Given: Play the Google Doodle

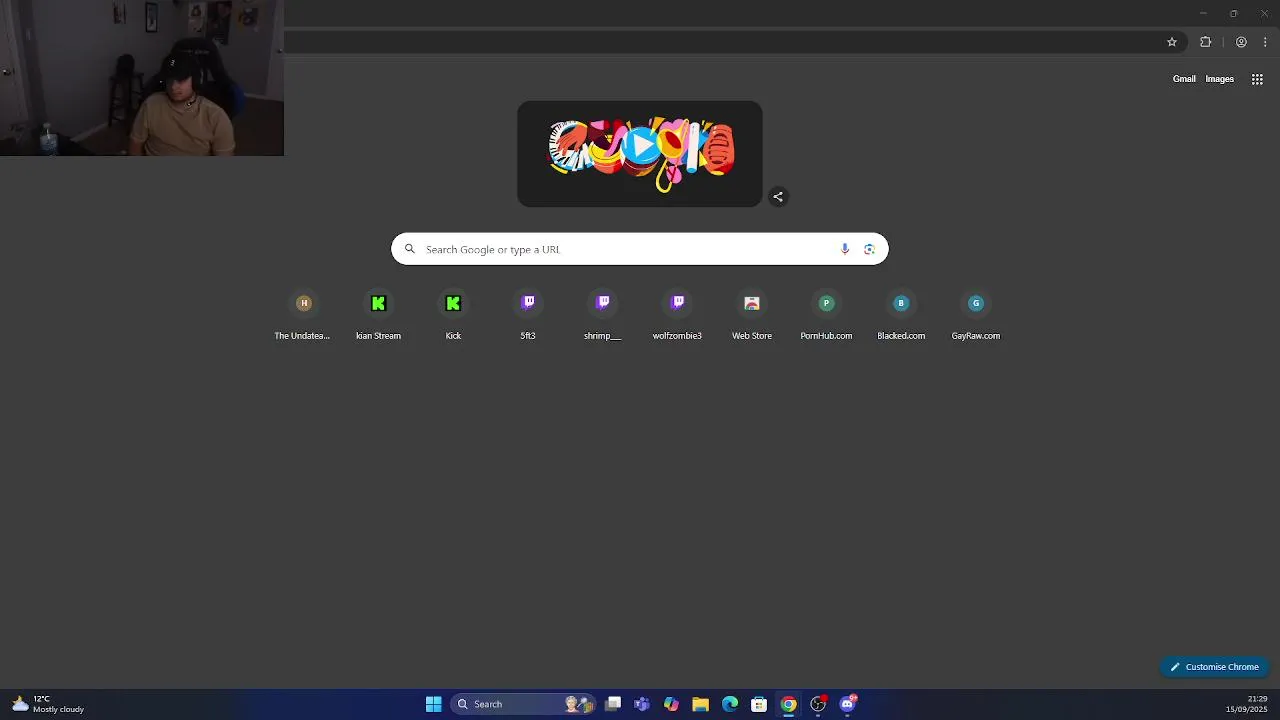Looking at the screenshot, I should [640, 148].
